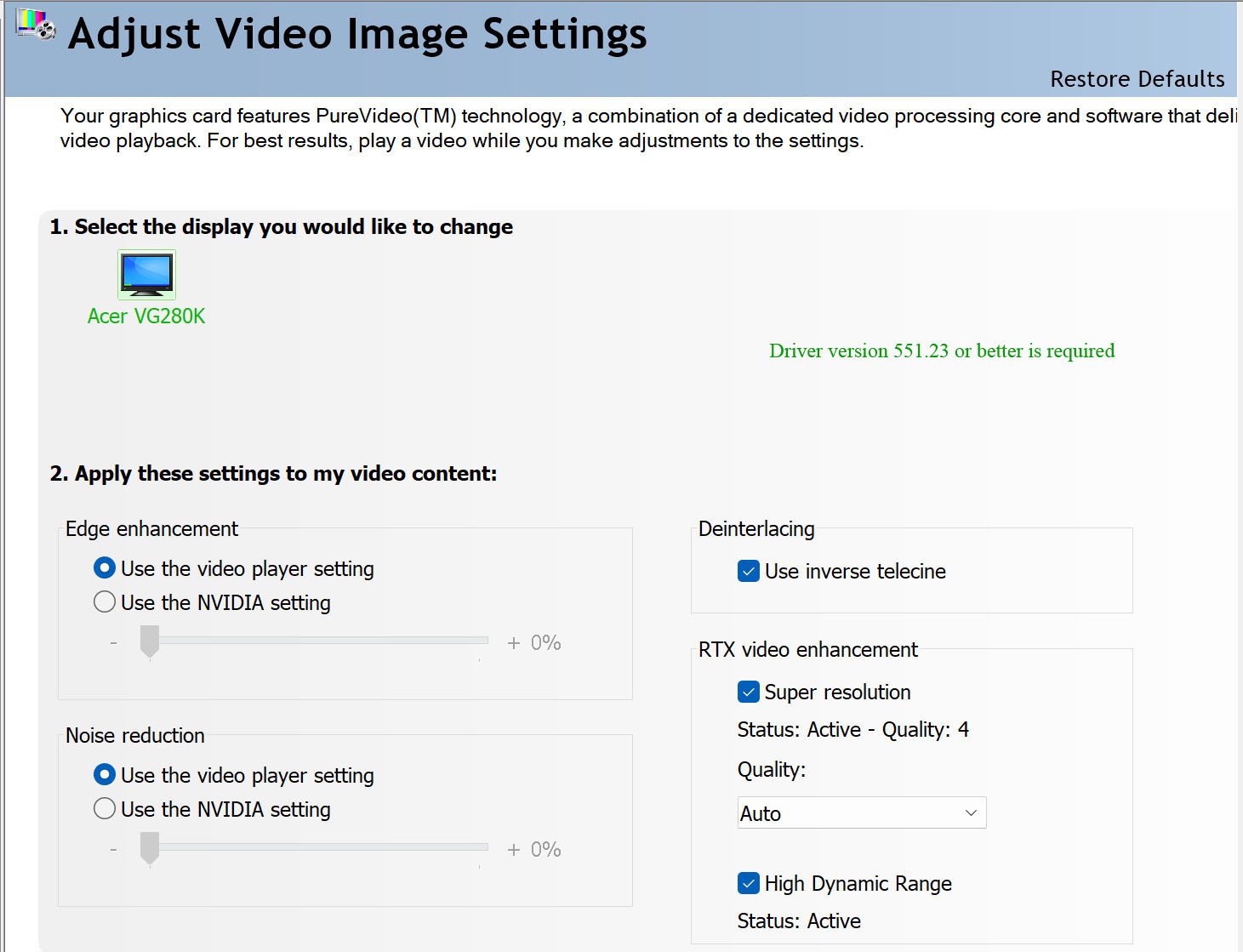Viewport: 1243px width, 952px height.
Task: Click Restore Defaults link
Action: pos(1138,79)
